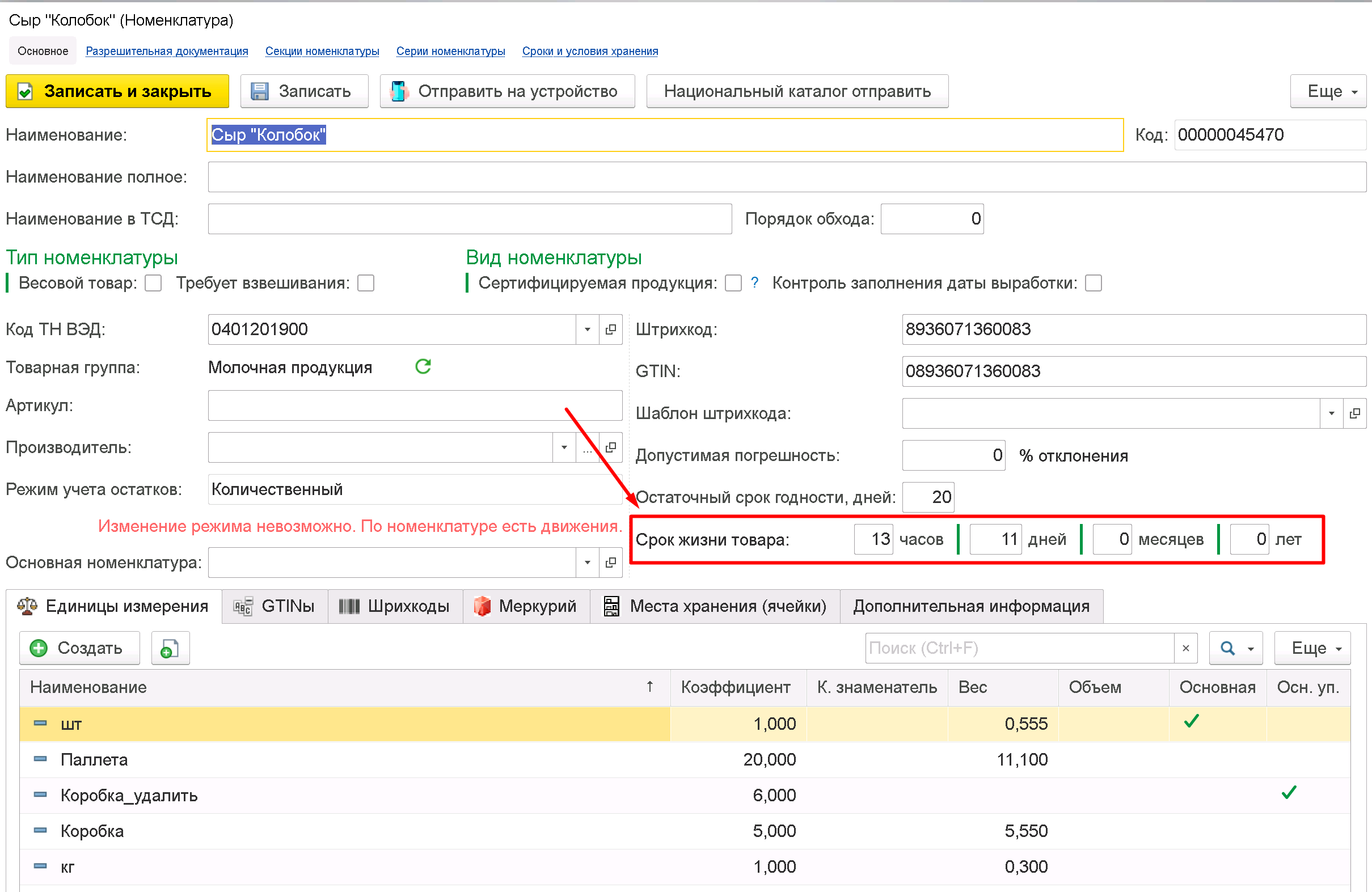Open the top Еще menu
Image resolution: width=1372 pixels, height=892 pixels.
click(x=1328, y=91)
